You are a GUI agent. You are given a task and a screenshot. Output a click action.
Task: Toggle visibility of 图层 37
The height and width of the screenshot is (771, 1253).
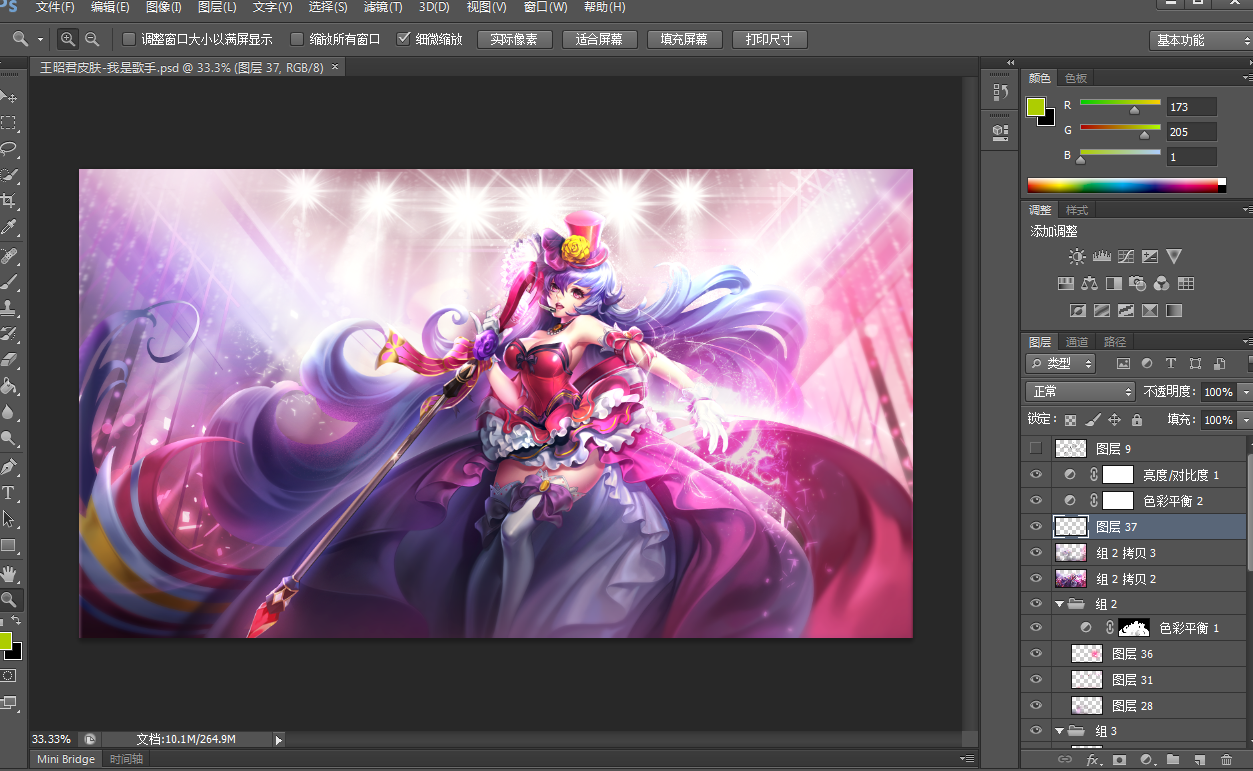pos(1036,527)
